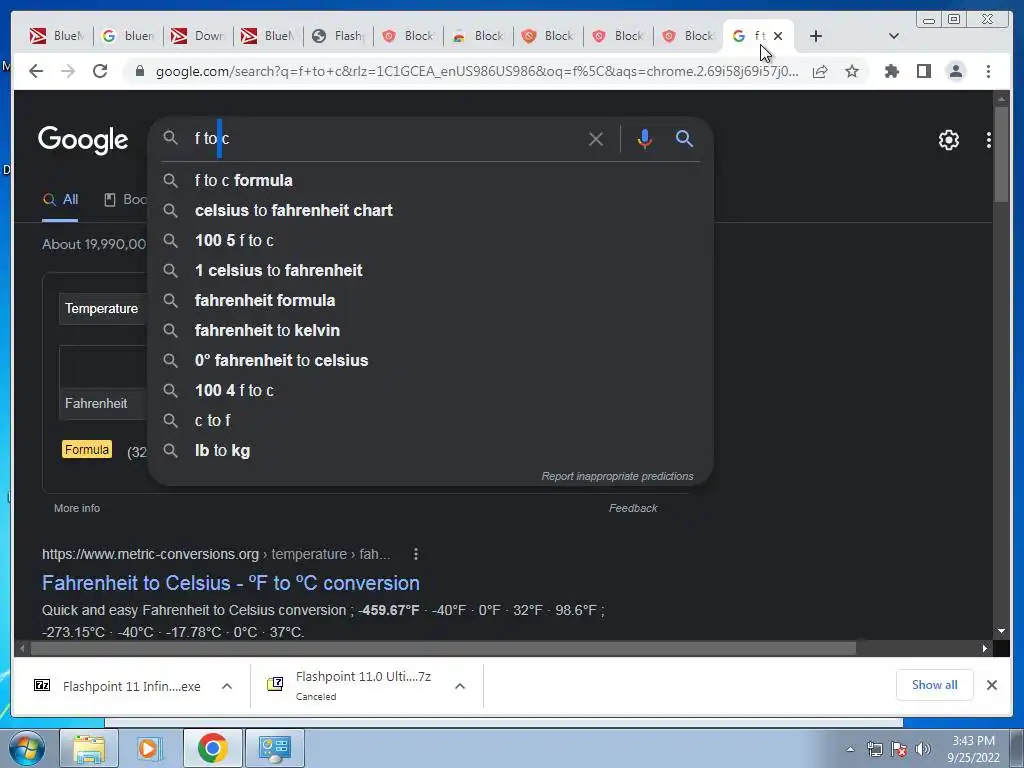Select suggestion 'fahrenheit to kelvin'
This screenshot has height=768, width=1024.
(431, 330)
